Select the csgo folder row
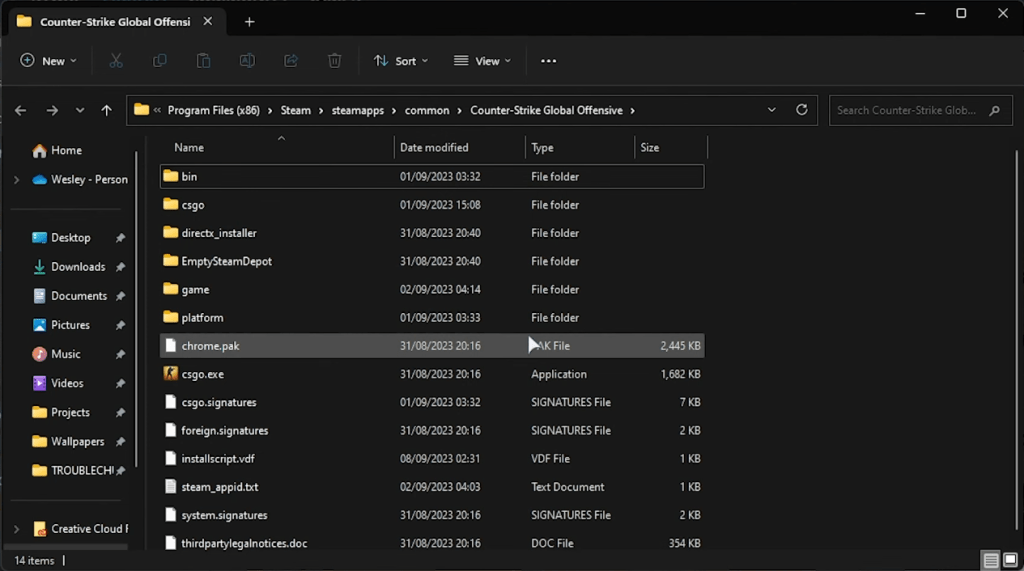This screenshot has height=571, width=1024. point(432,204)
